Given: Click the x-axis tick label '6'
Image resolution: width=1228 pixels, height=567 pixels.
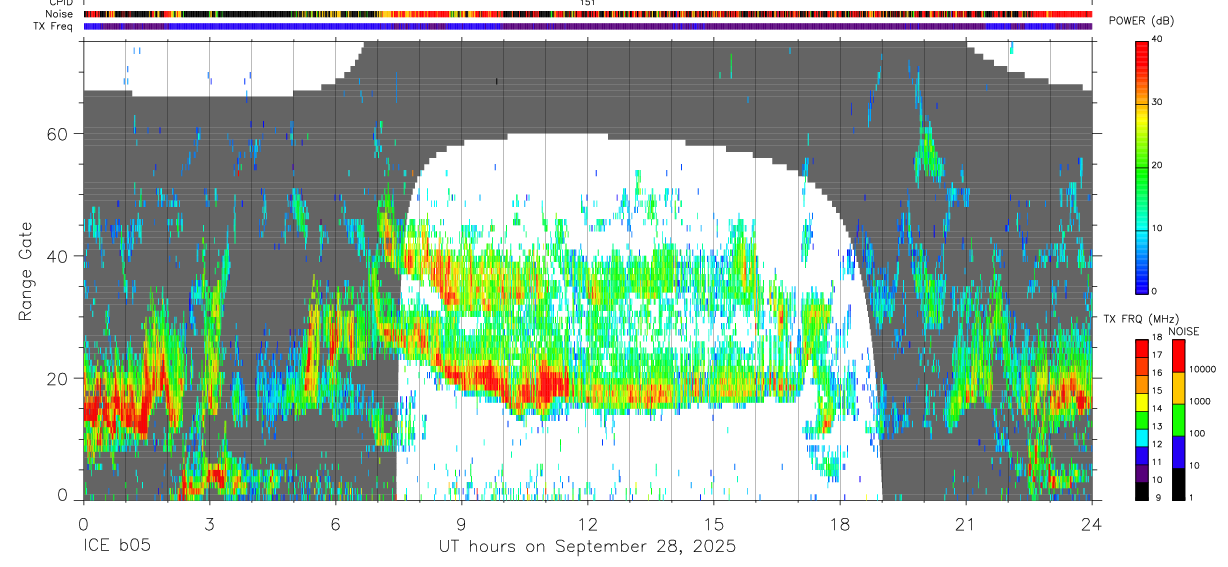Looking at the screenshot, I should (335, 524).
